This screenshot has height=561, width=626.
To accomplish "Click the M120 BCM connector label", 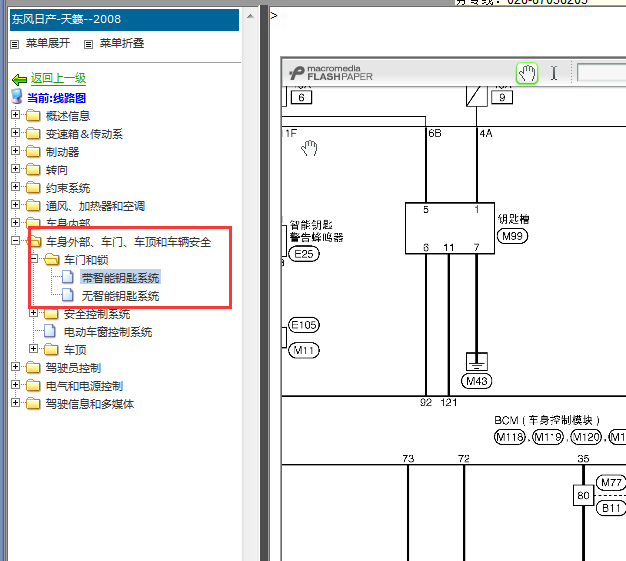I will [x=586, y=437].
